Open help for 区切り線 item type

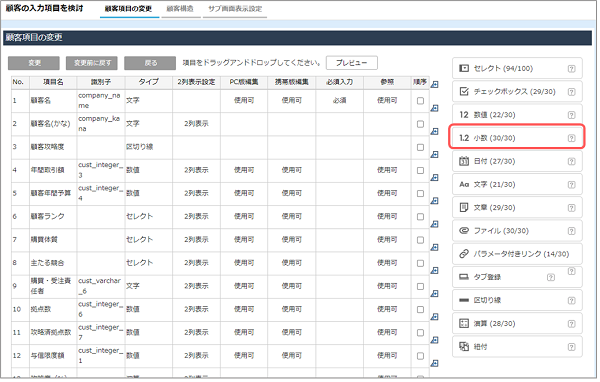(571, 300)
